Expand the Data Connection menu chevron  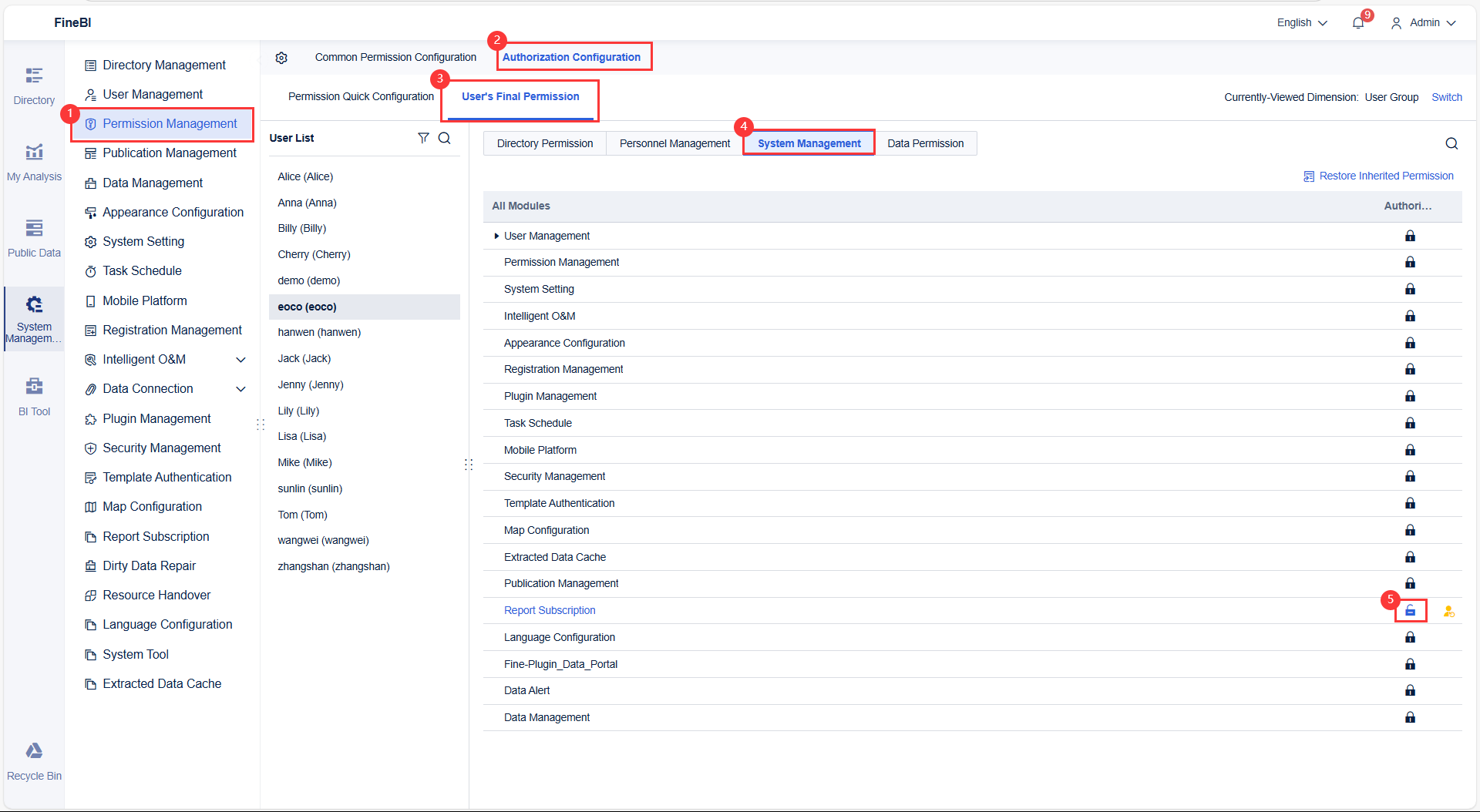(240, 389)
